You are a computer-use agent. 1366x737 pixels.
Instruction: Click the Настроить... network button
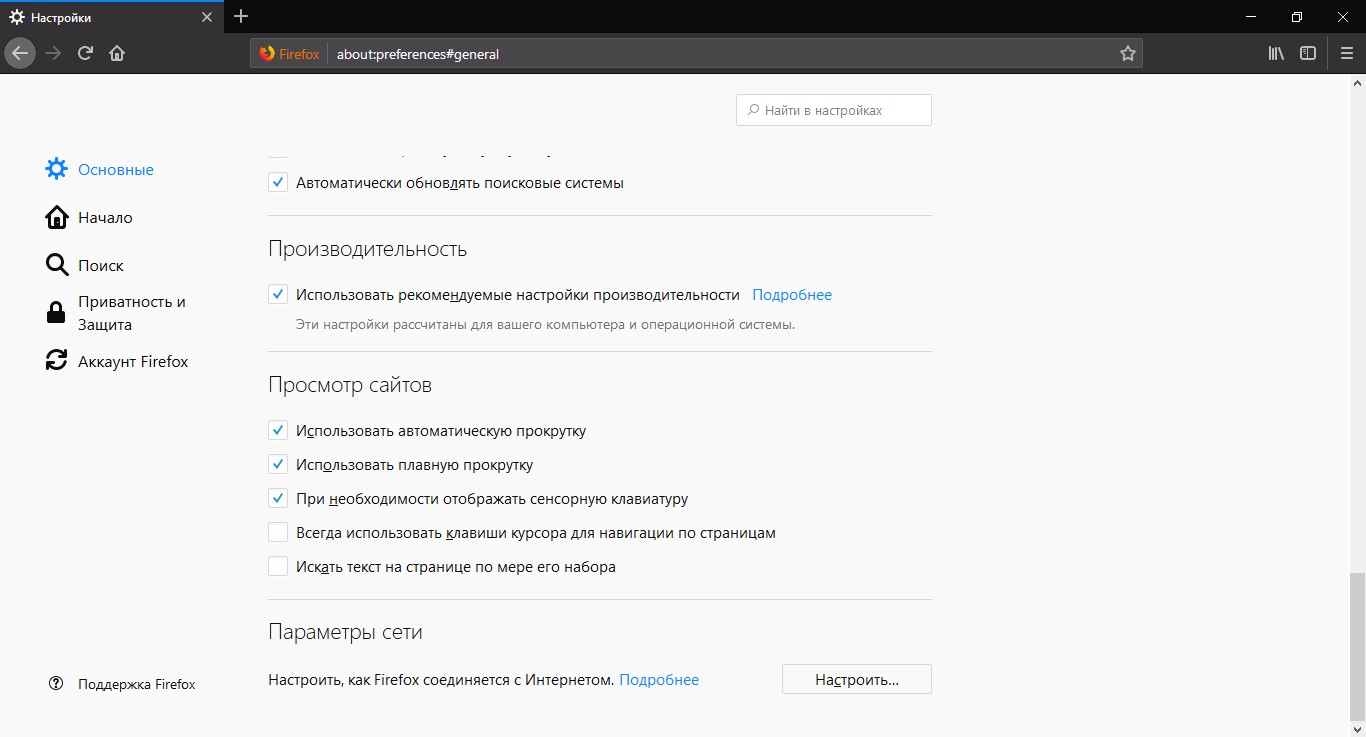857,680
